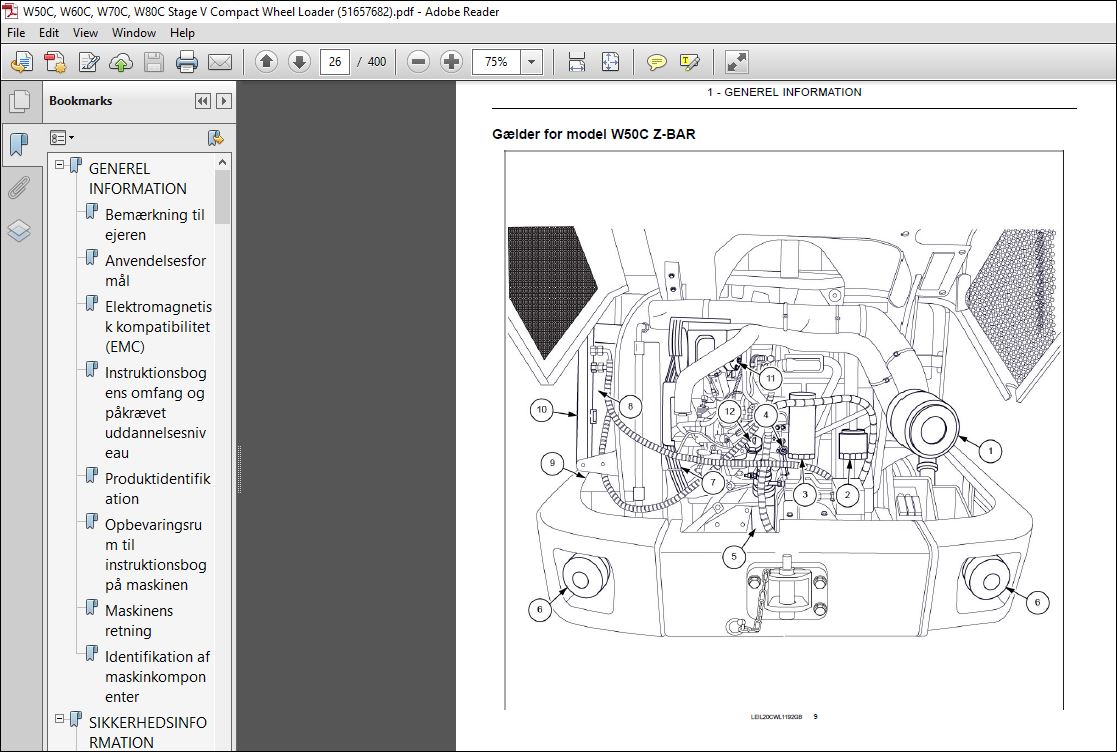Open the Identifikation af maskinkomponenter bookmark
Viewport: 1117px width, 752px height.
point(157,677)
